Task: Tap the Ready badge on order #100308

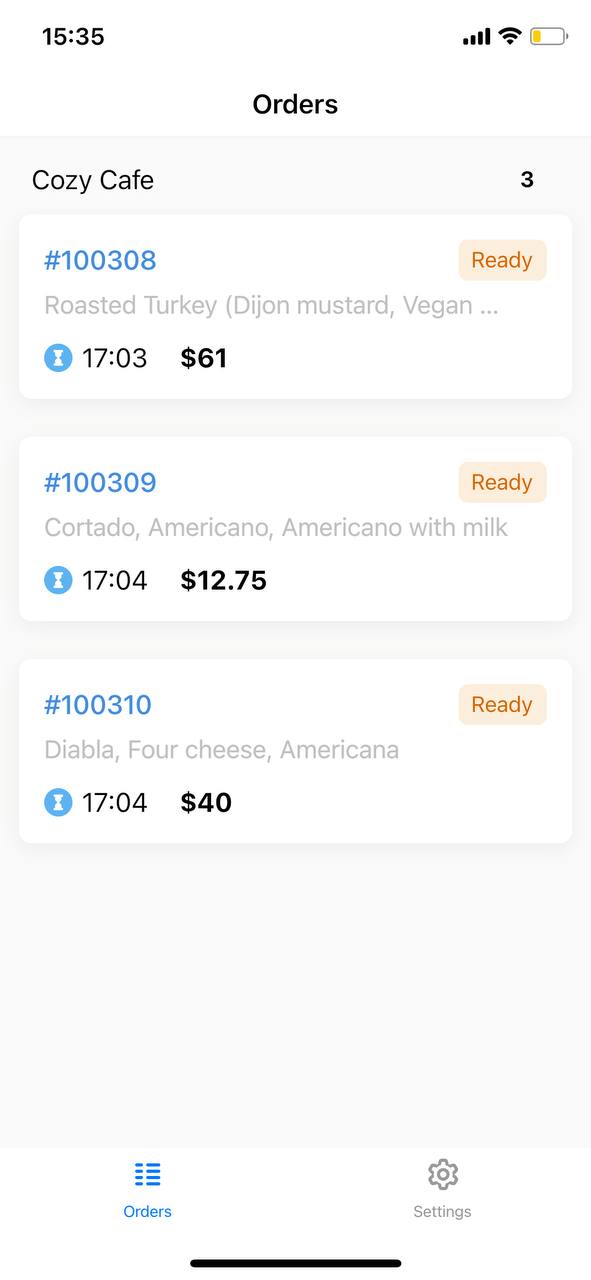Action: (502, 260)
